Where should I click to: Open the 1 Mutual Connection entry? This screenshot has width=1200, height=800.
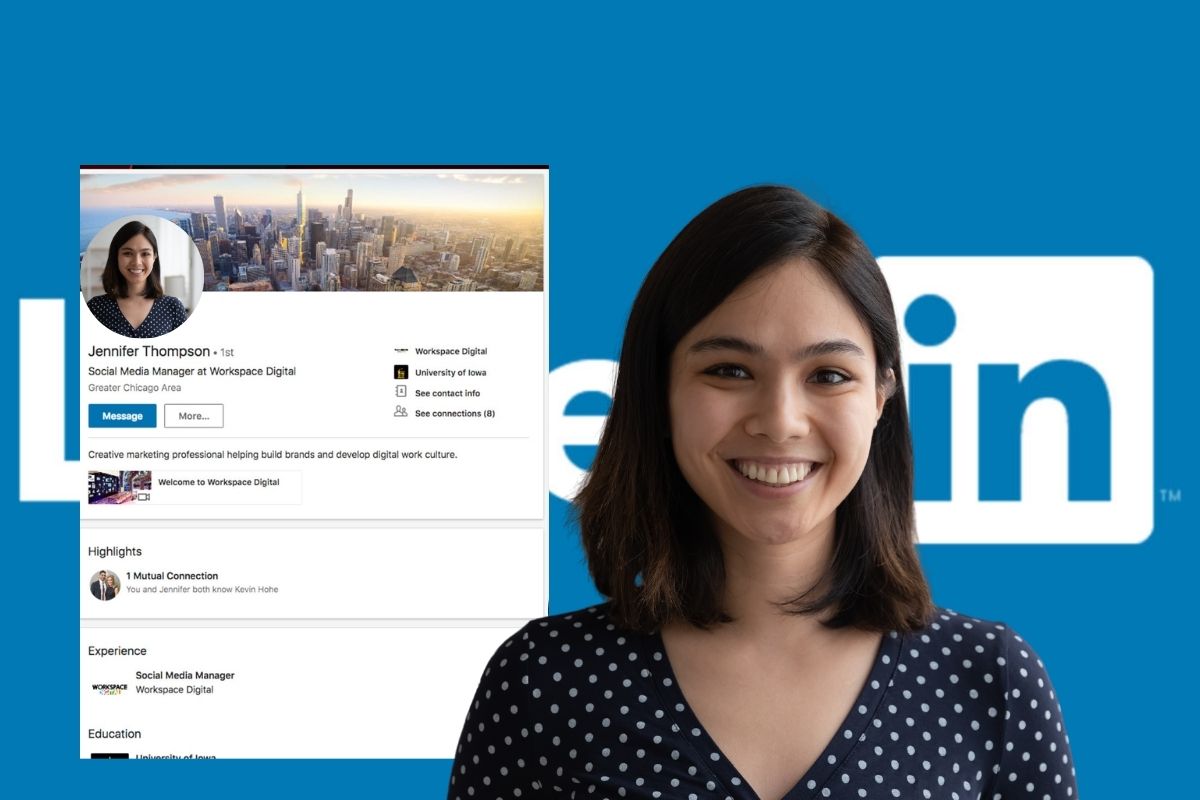(x=172, y=576)
